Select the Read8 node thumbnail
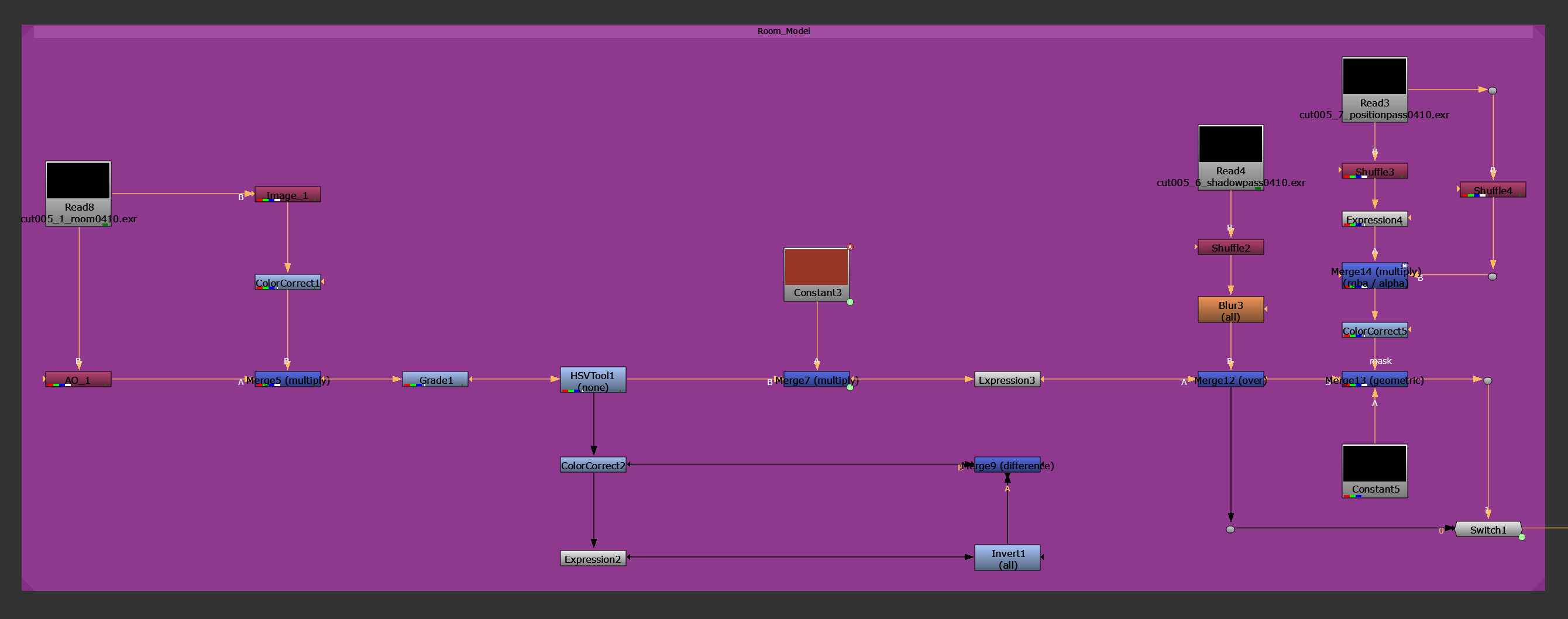 click(78, 180)
